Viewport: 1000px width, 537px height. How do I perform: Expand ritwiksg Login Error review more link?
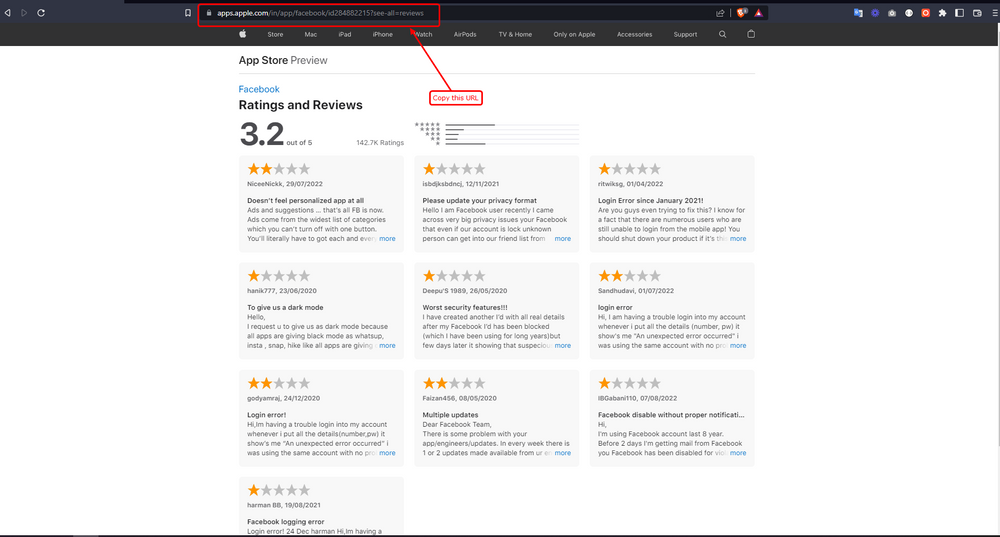(x=738, y=239)
